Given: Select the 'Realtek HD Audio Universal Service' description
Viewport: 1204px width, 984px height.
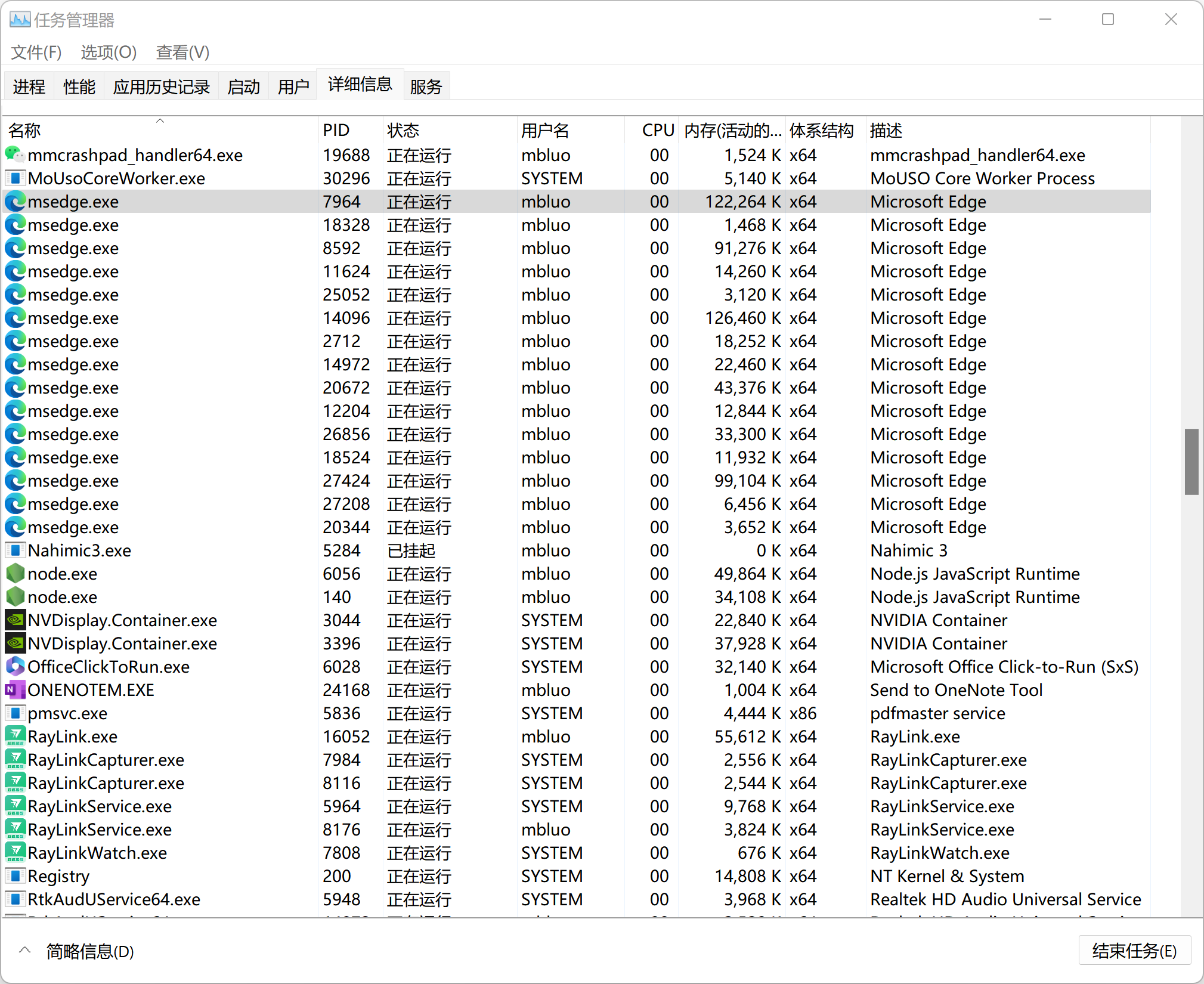Looking at the screenshot, I should [x=1005, y=899].
